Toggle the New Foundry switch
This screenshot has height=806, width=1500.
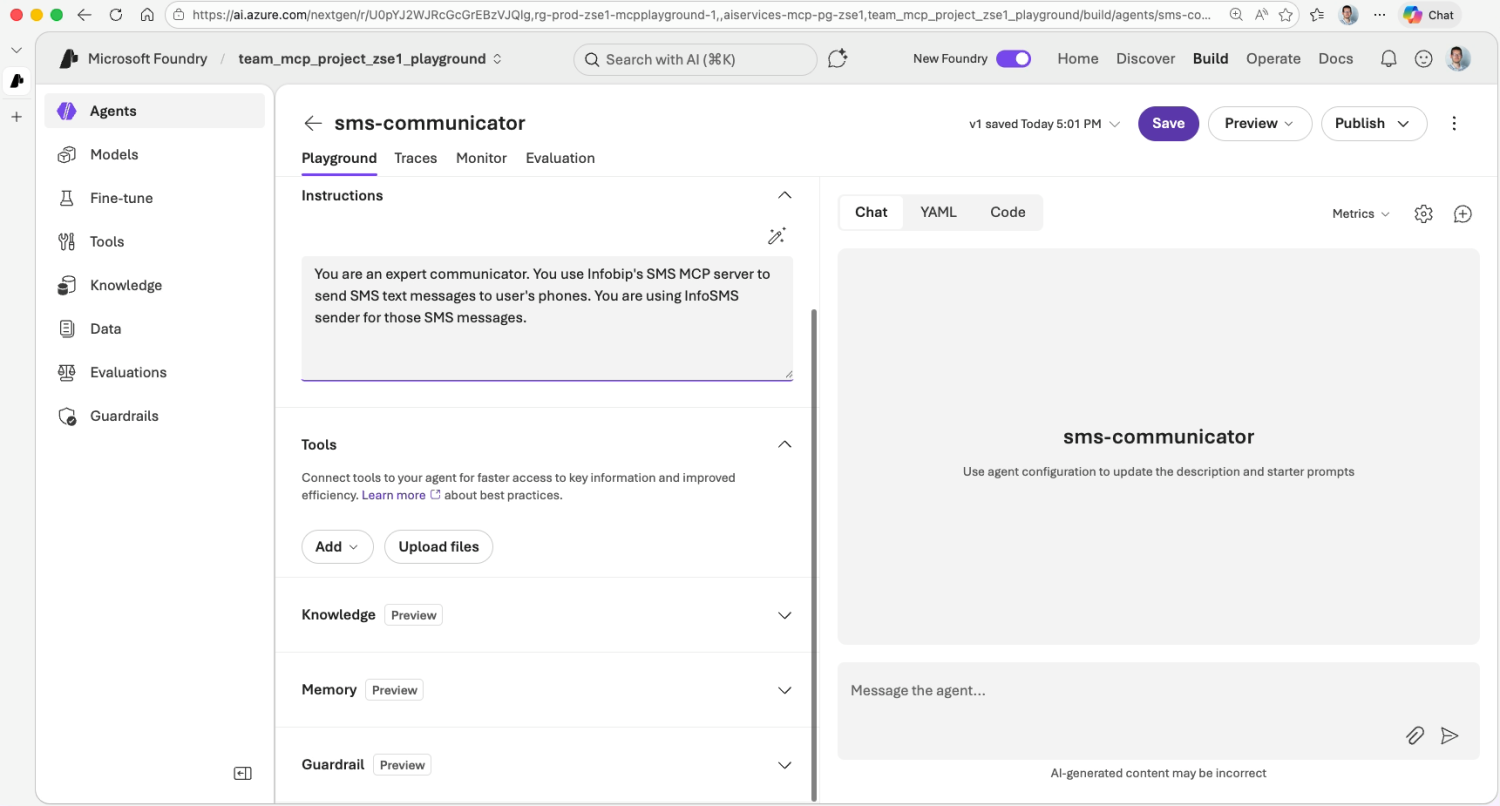coord(1014,59)
